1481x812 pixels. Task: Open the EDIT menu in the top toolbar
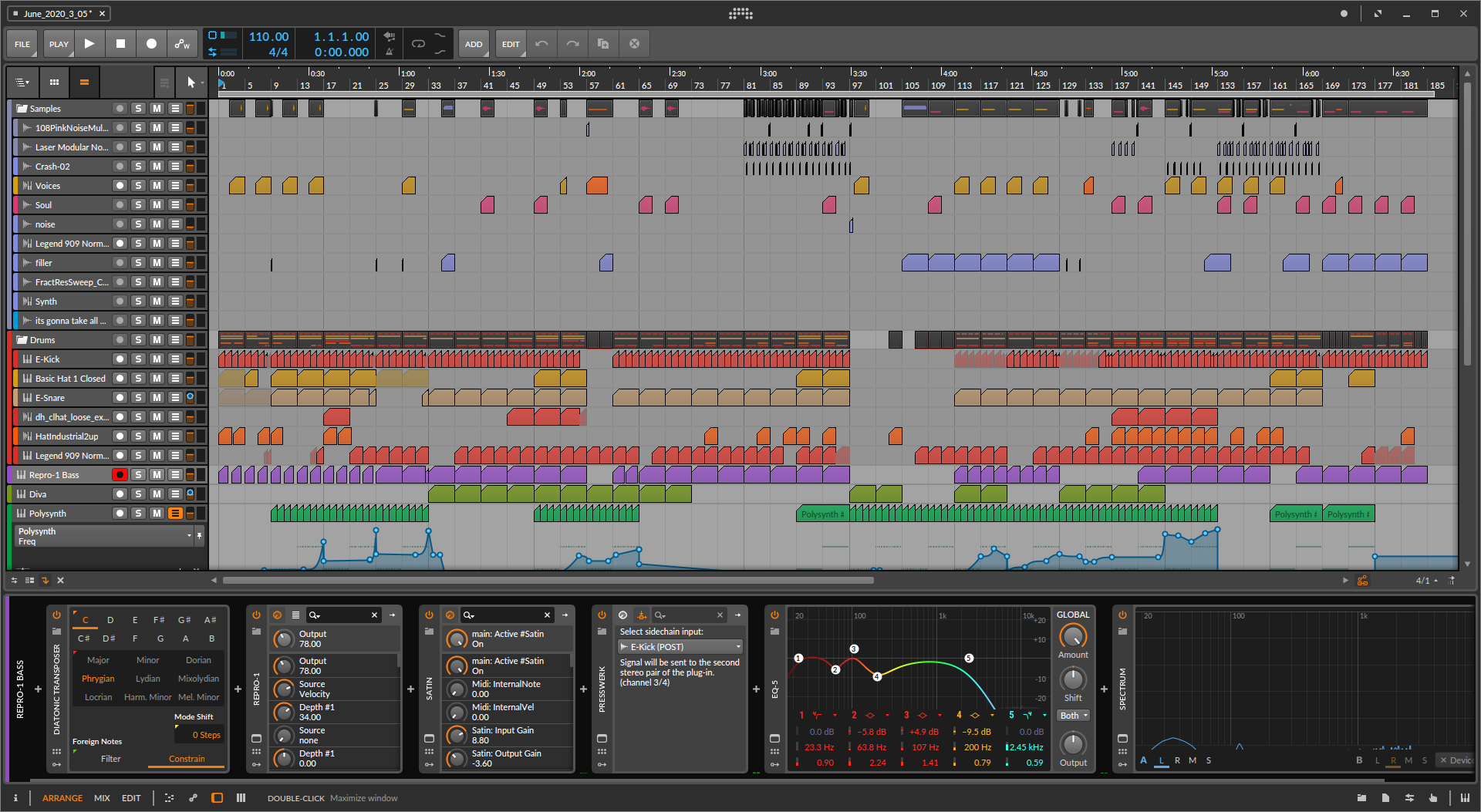tap(511, 44)
